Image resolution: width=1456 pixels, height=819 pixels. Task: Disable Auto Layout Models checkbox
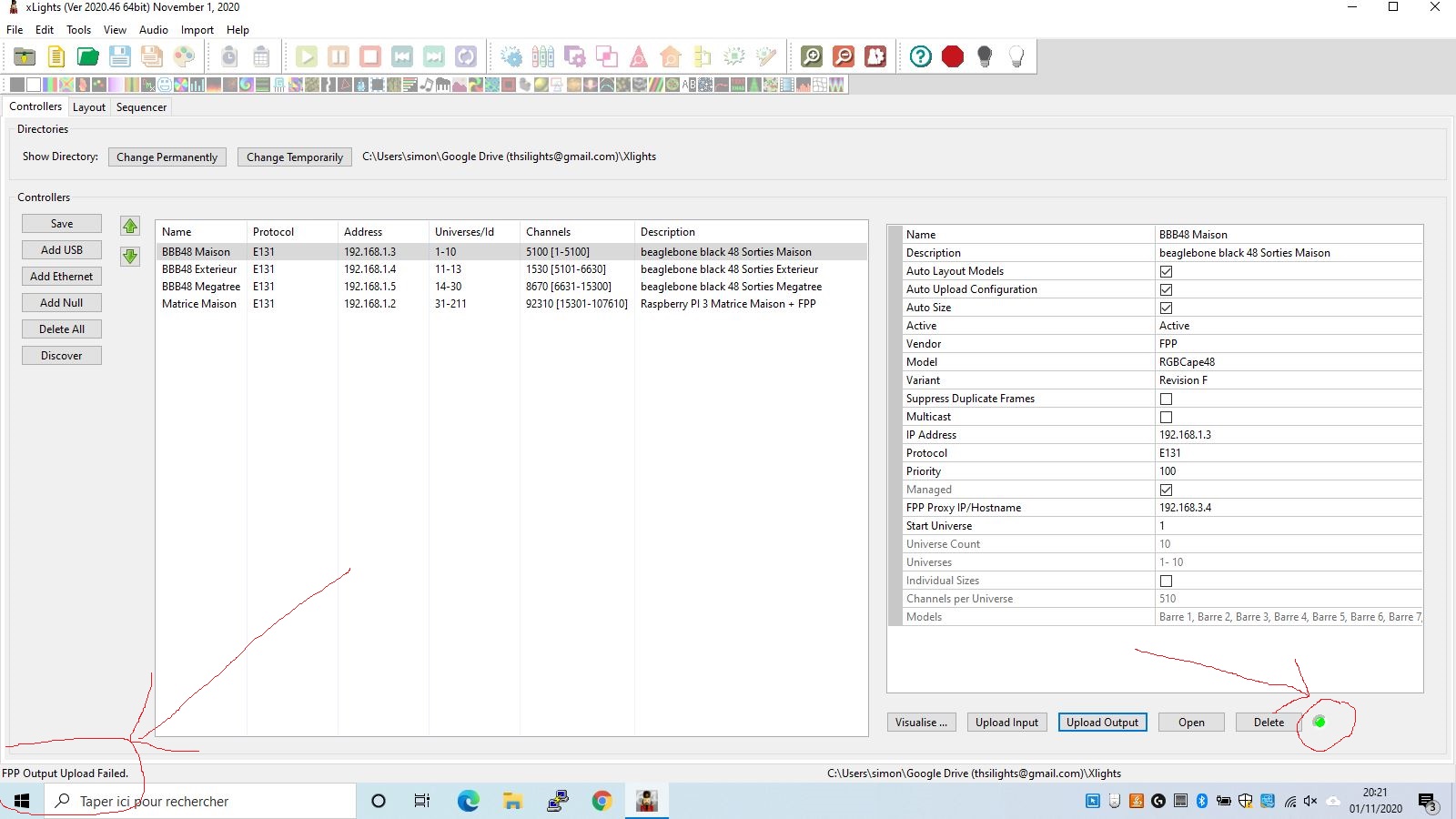1166,270
